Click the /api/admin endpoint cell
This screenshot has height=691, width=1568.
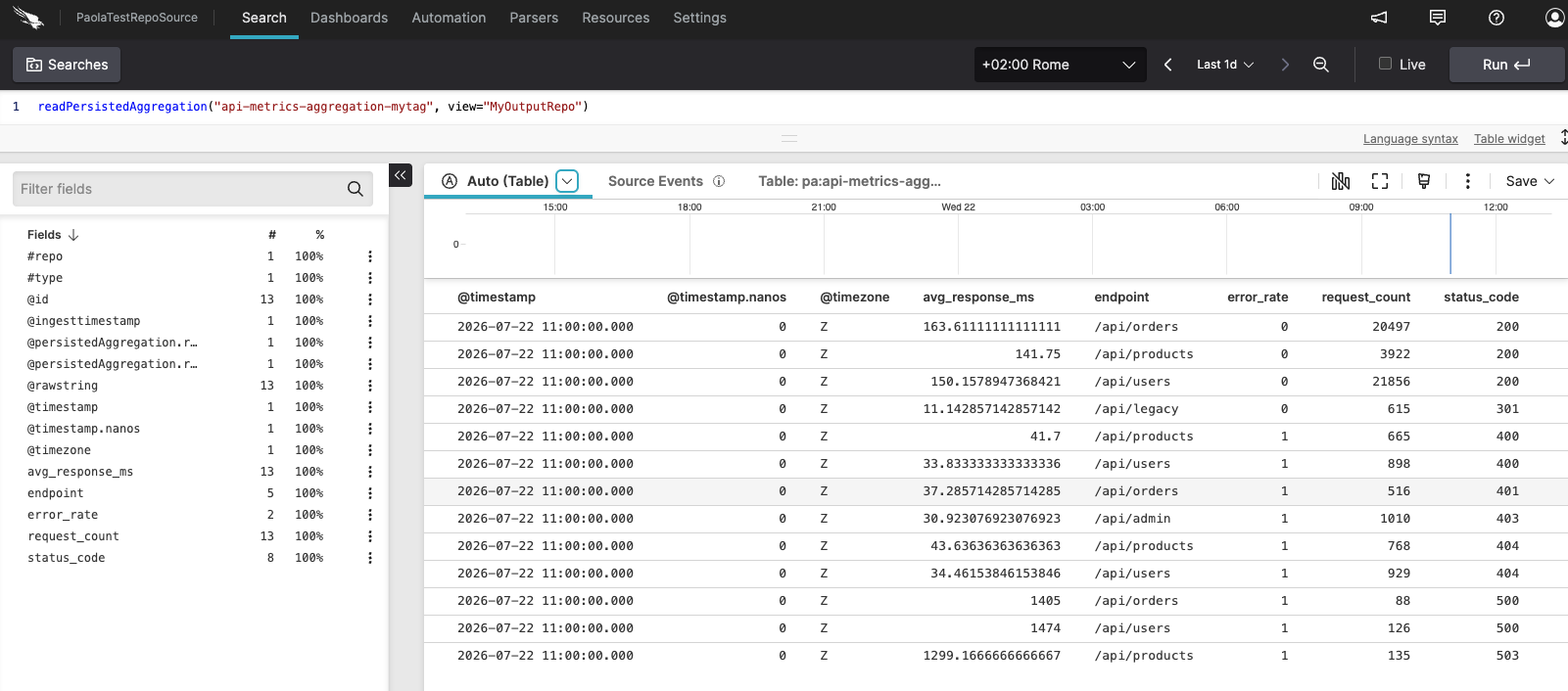click(1132, 519)
